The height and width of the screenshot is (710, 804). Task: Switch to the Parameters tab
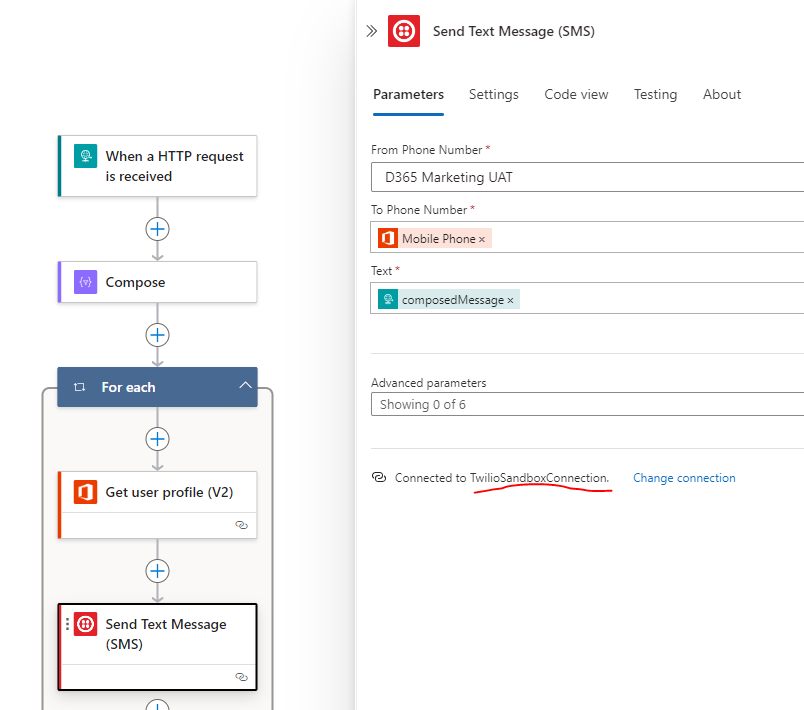(x=408, y=95)
